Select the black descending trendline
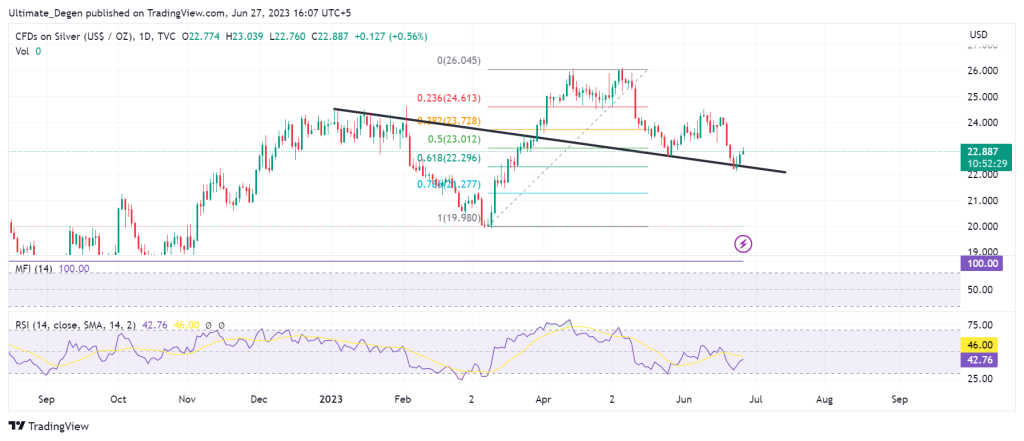 pyautogui.click(x=560, y=140)
